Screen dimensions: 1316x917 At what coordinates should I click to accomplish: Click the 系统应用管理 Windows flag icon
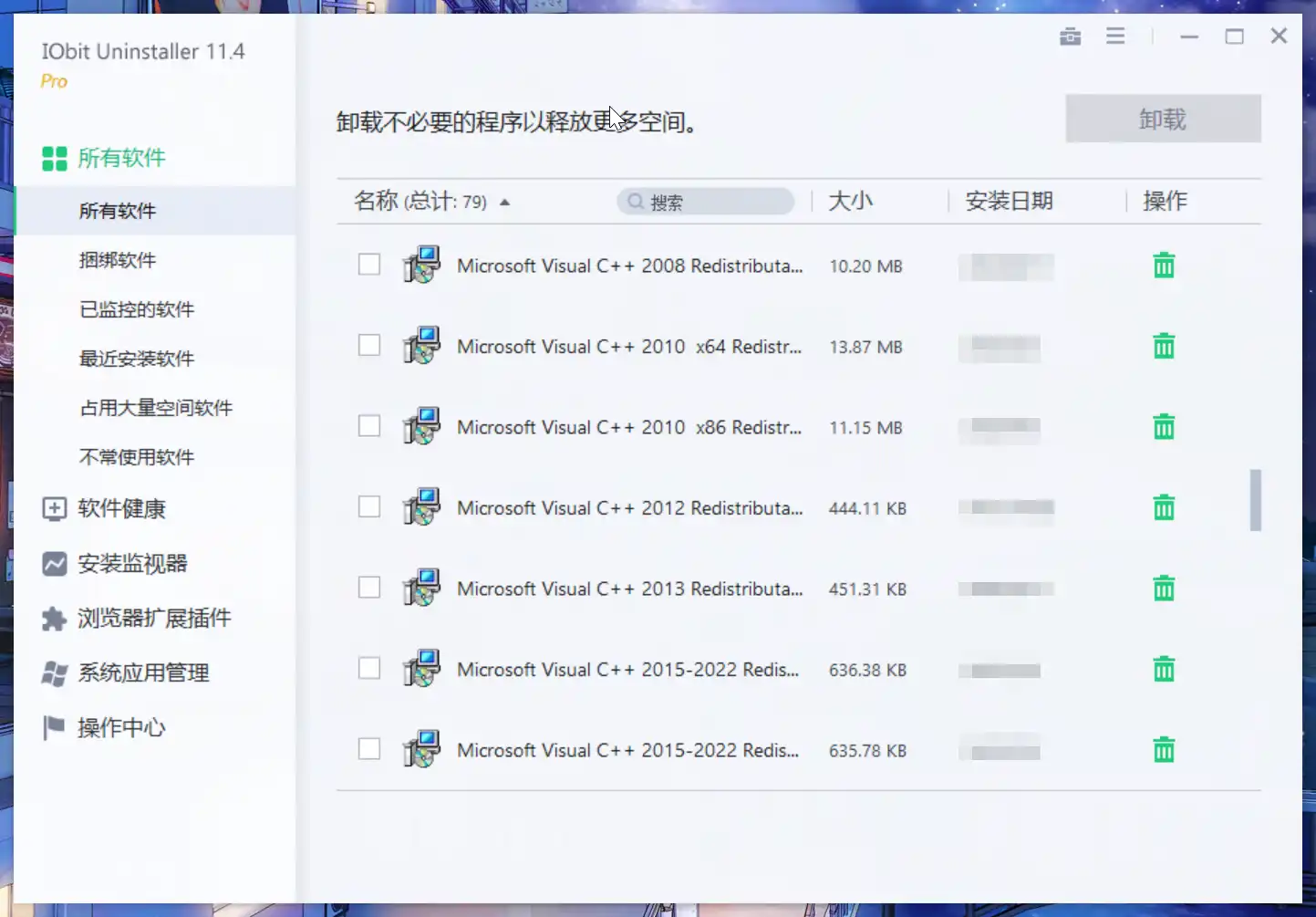pos(55,673)
